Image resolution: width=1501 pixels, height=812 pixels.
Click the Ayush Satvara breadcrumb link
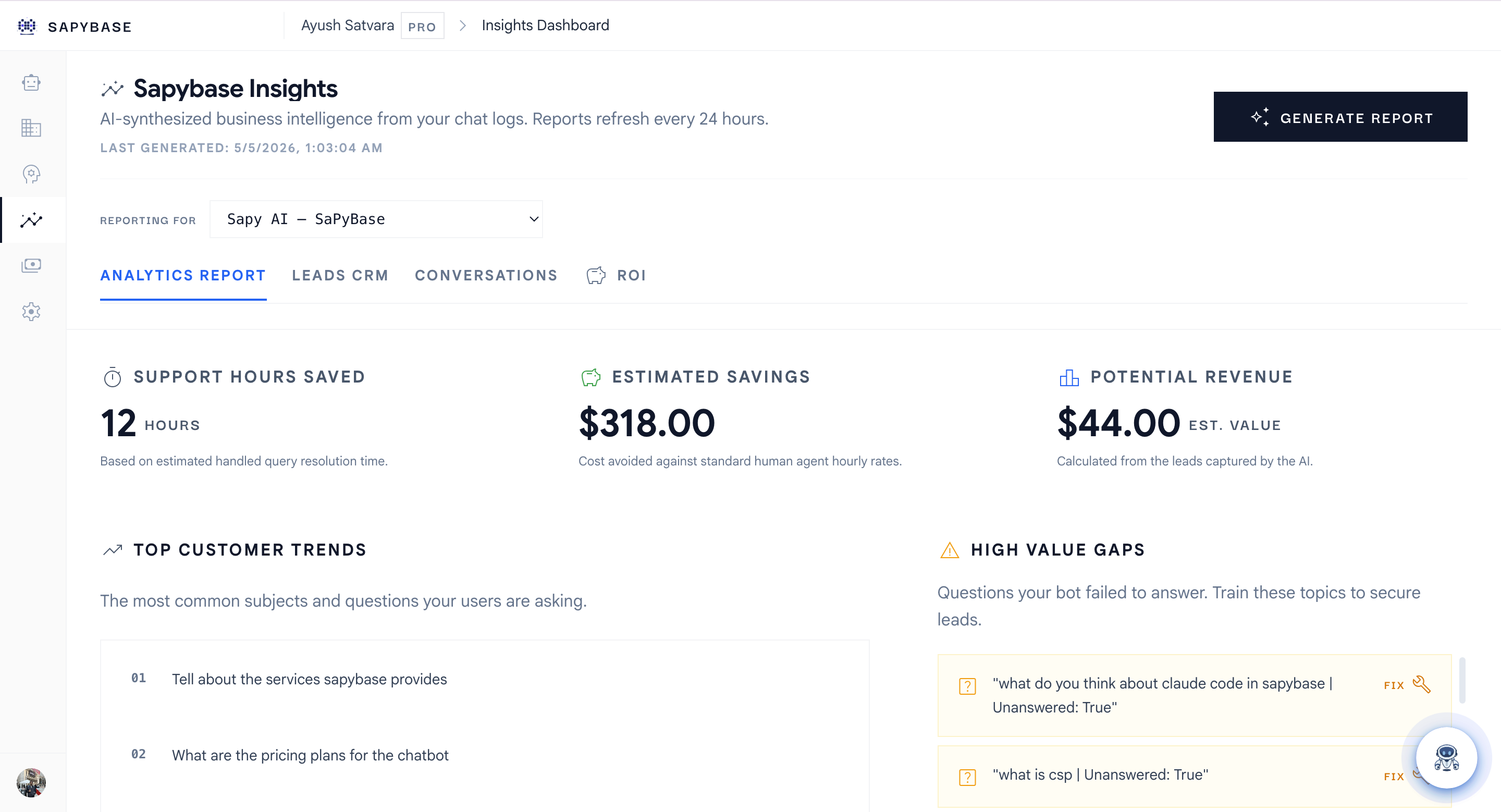tap(347, 26)
